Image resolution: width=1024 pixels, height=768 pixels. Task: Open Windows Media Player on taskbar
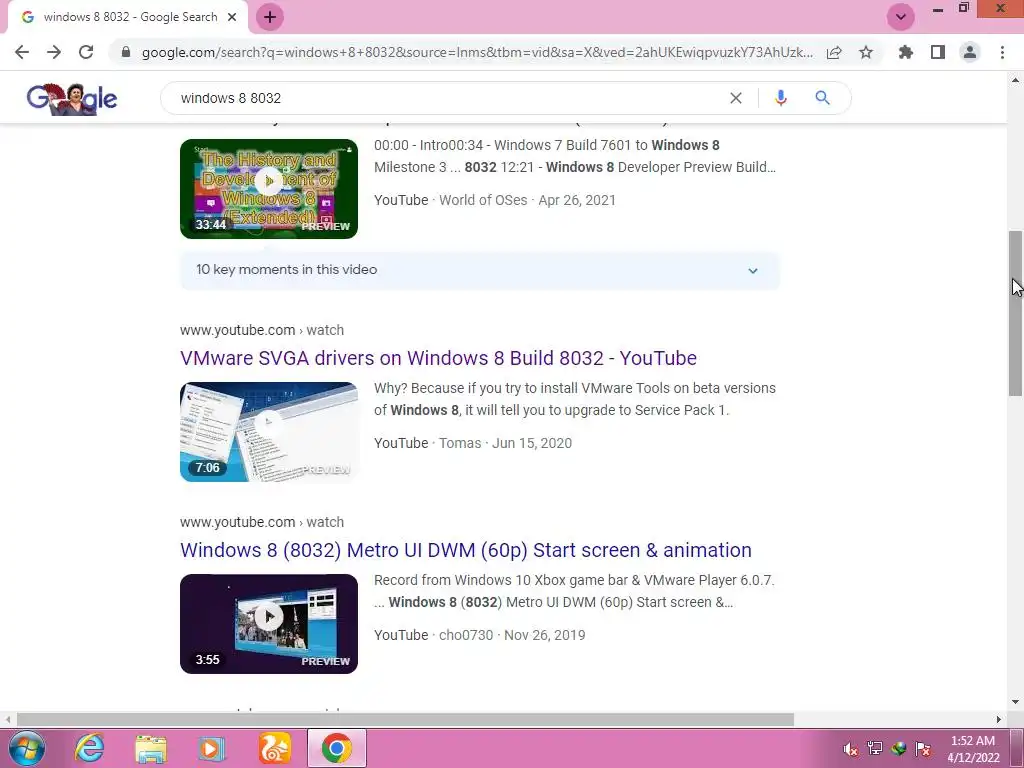tap(212, 749)
